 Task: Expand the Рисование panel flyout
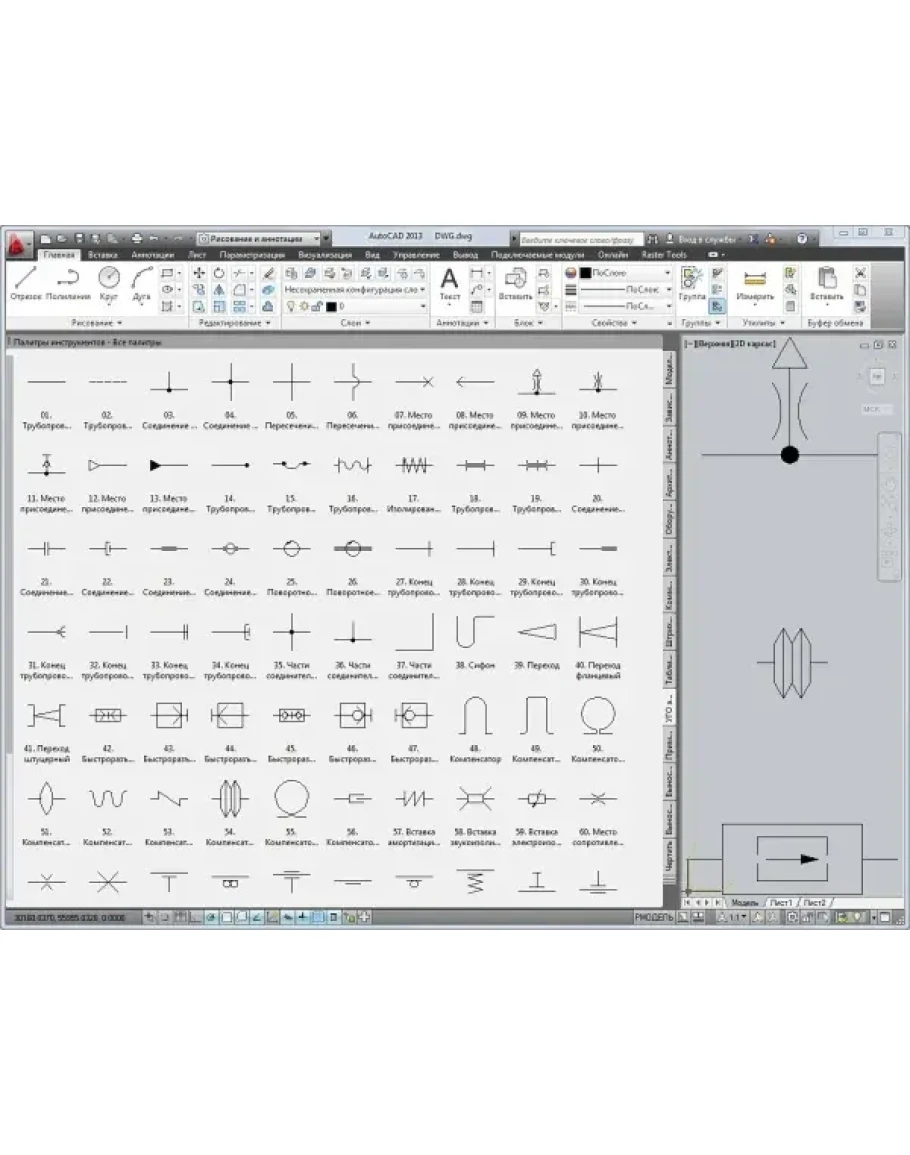[x=97, y=324]
